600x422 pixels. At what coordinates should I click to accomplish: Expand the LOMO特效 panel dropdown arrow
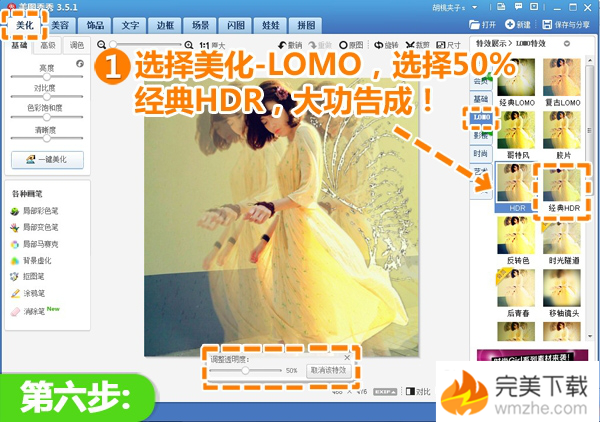coord(567,44)
